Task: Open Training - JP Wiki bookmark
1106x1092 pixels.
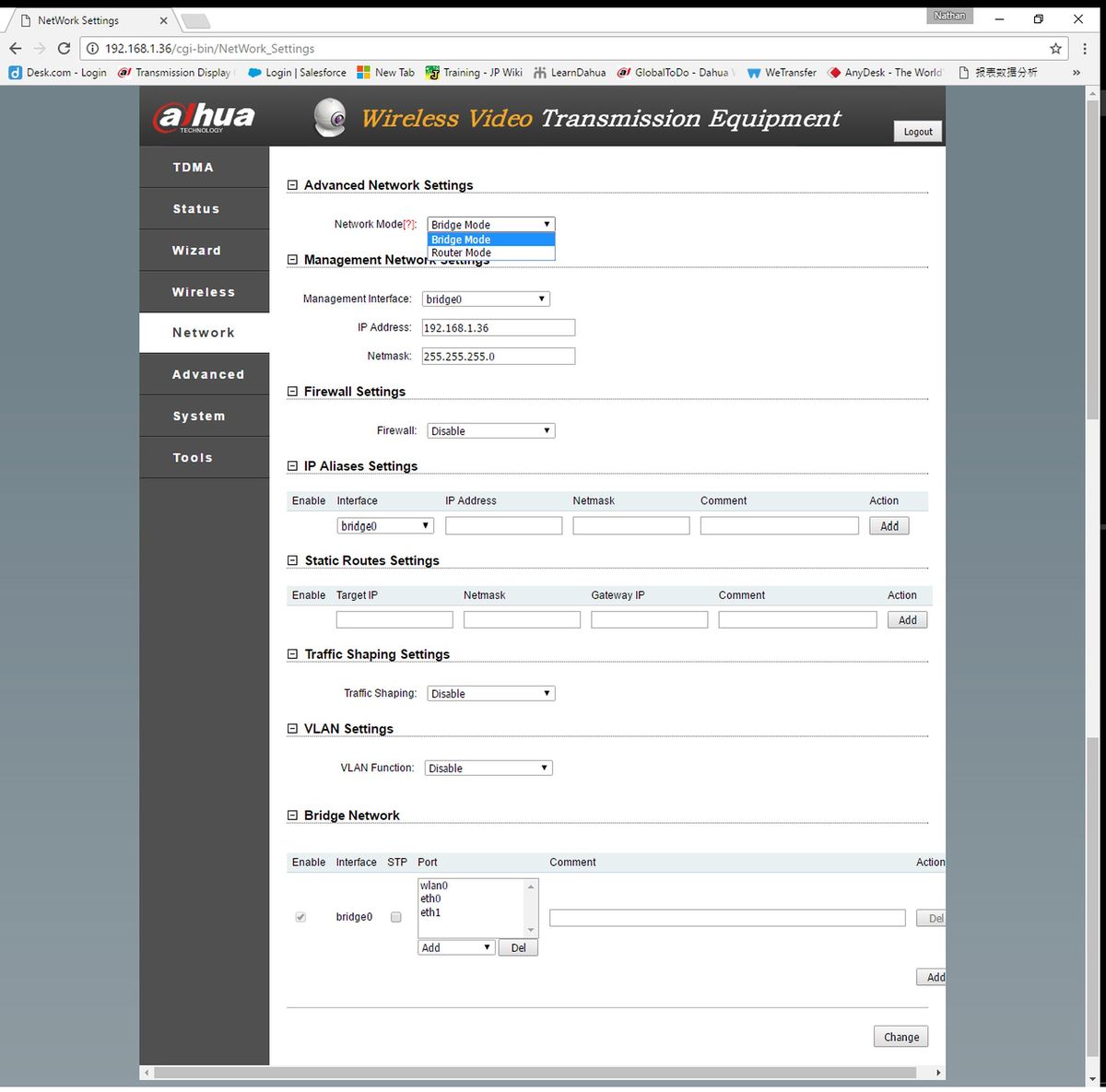Action: (474, 73)
